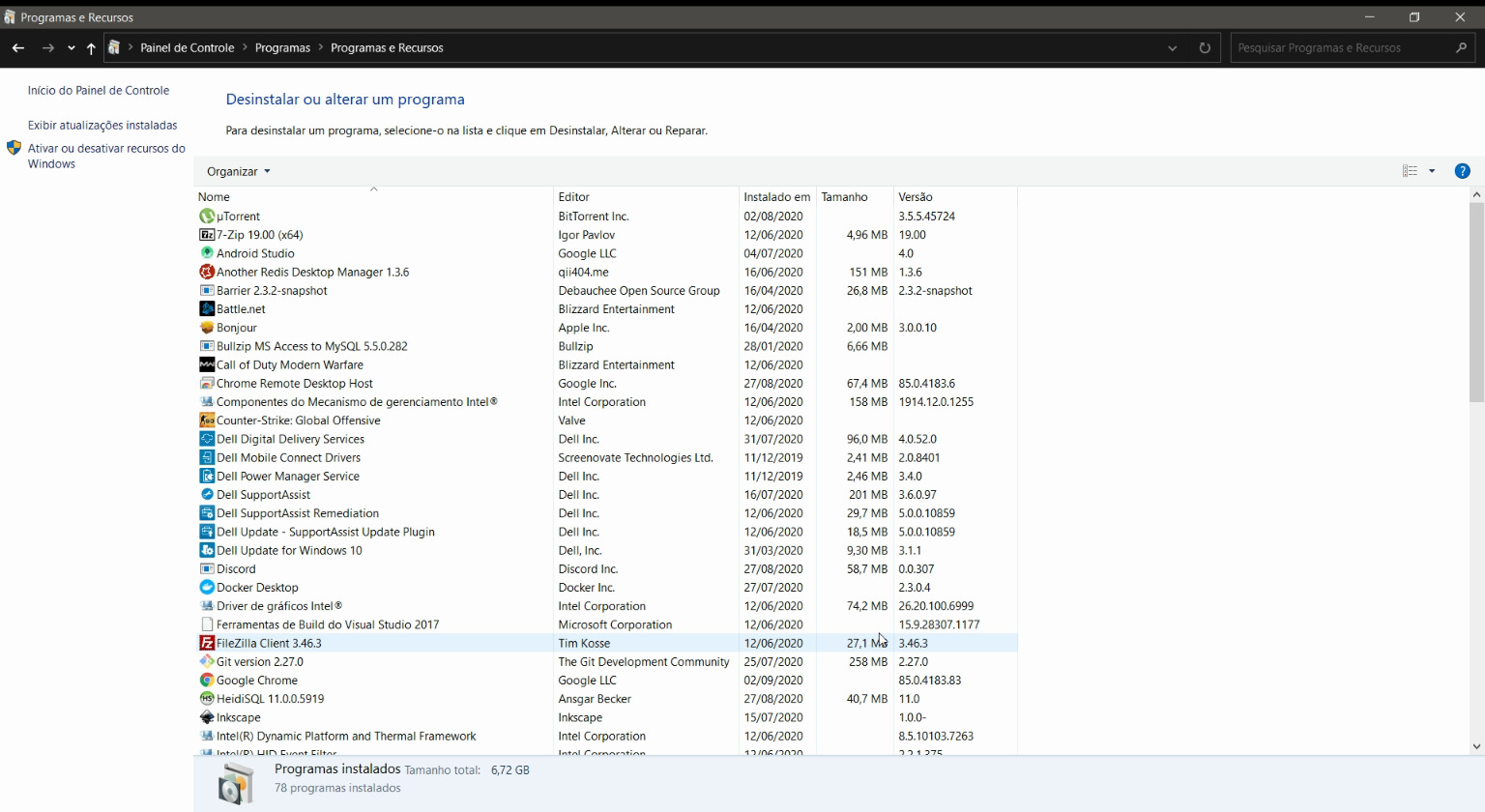The image size is (1485, 812).
Task: Click the vertical scrollbar thumb
Action: 1476,302
